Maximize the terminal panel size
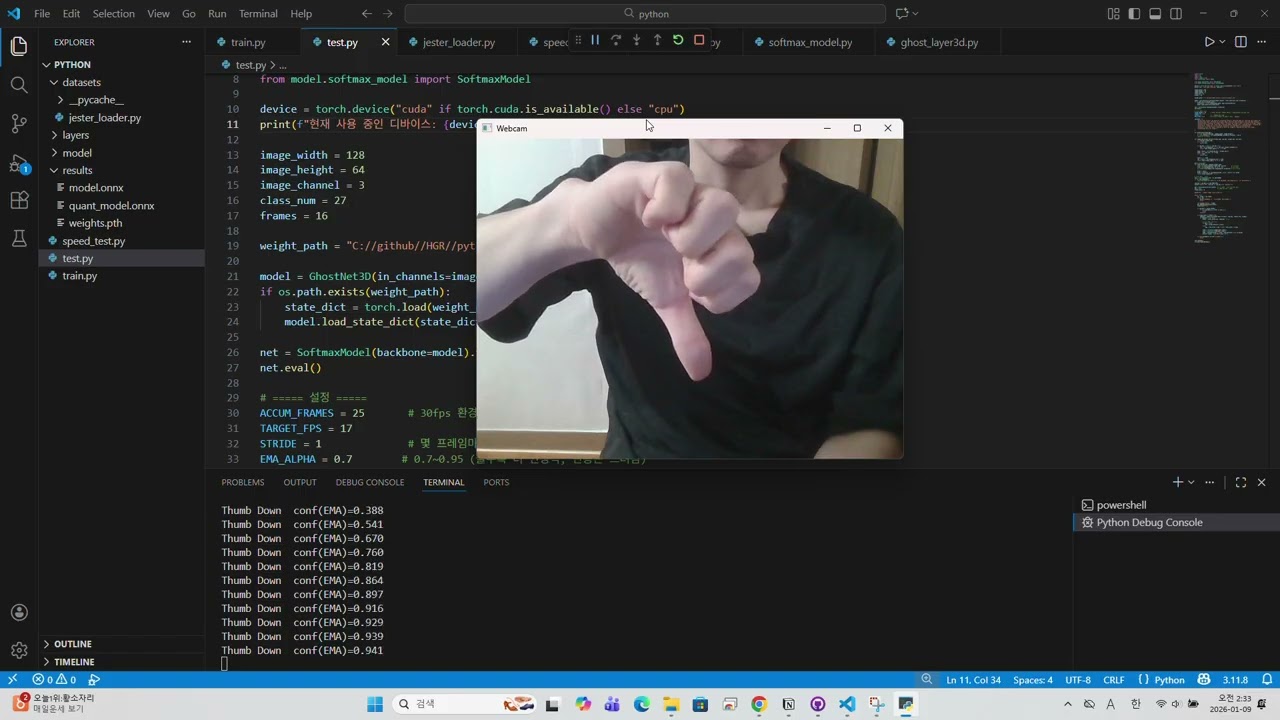The width and height of the screenshot is (1280, 720). pos(1241,482)
